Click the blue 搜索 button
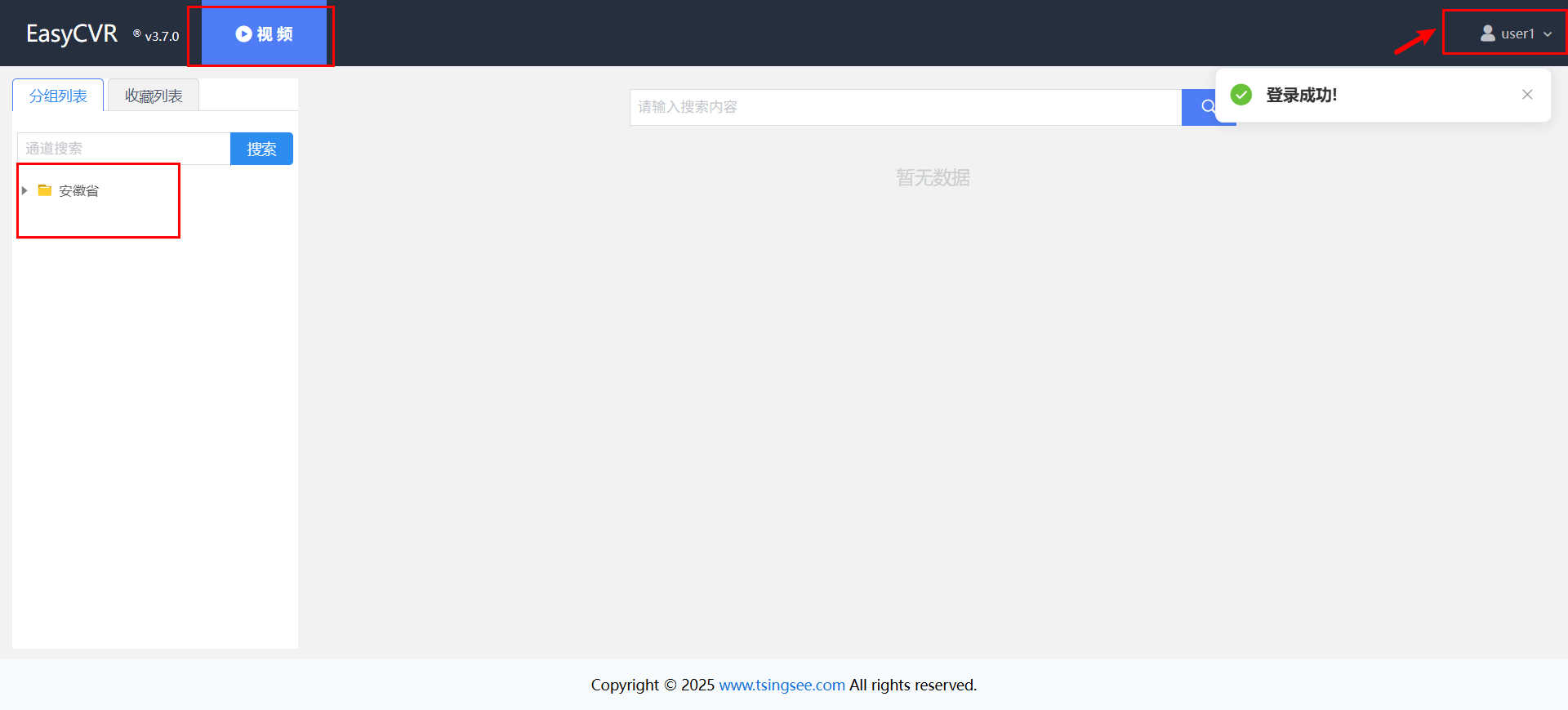This screenshot has height=710, width=1568. click(261, 149)
